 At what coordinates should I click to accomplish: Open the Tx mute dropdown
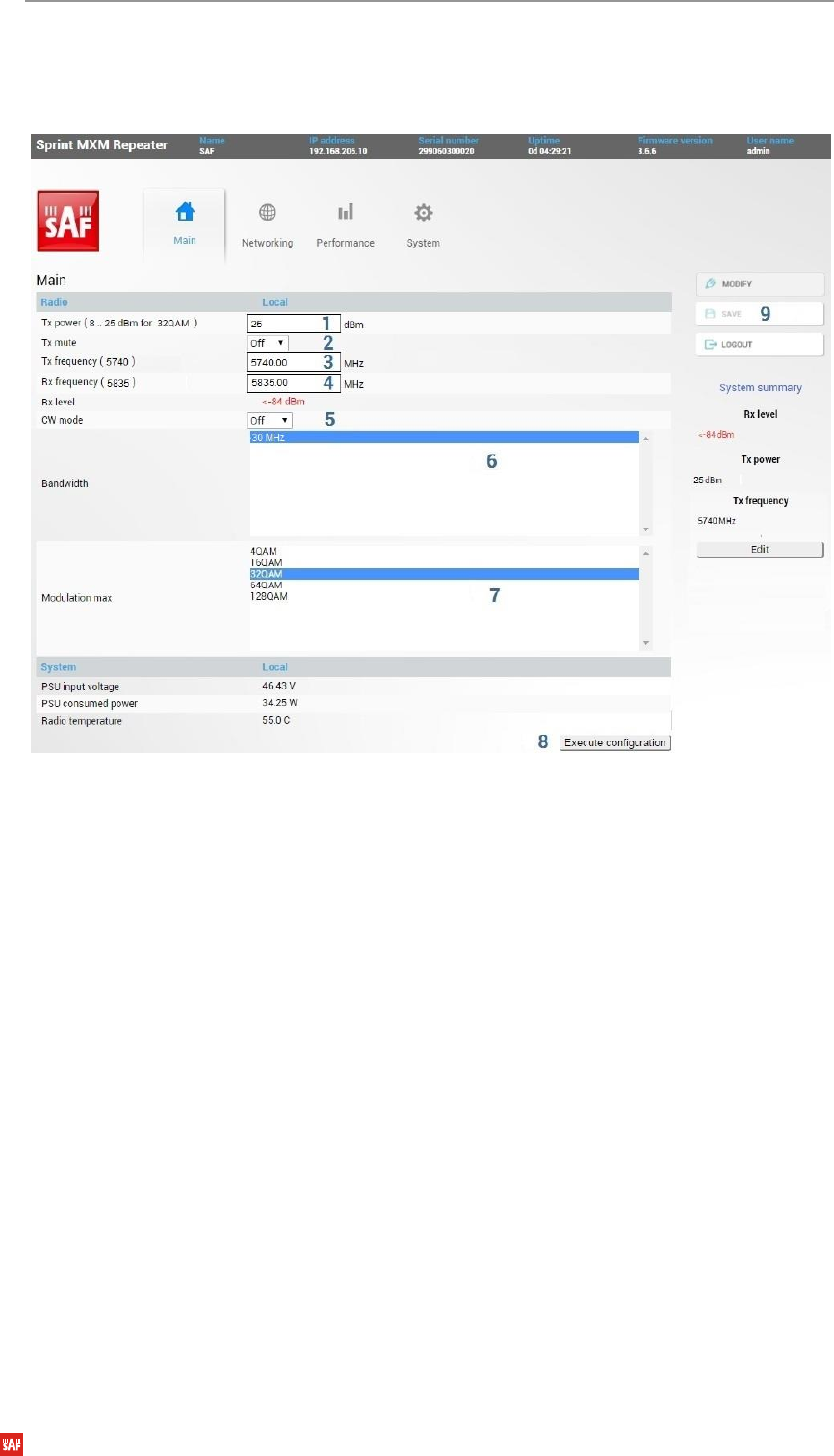[268, 343]
